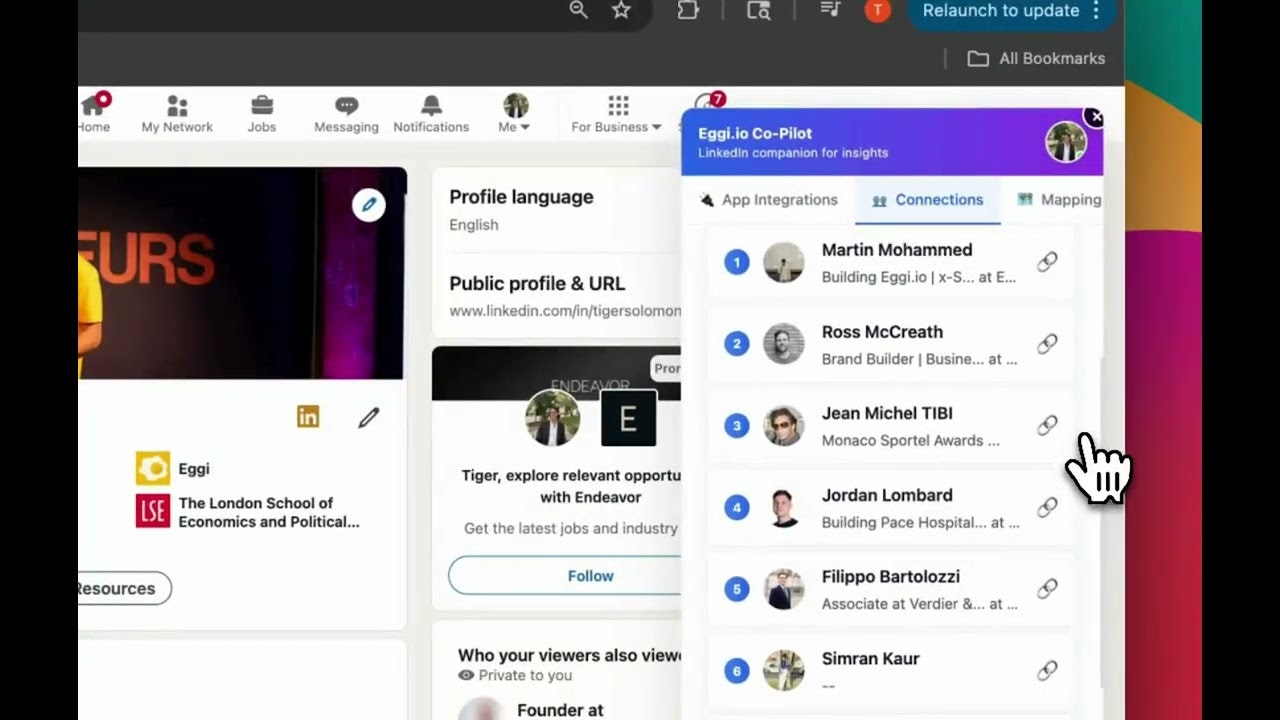Screen dimensions: 1280x720
Task: Select the Martin Mohammed name
Action: 897,250
